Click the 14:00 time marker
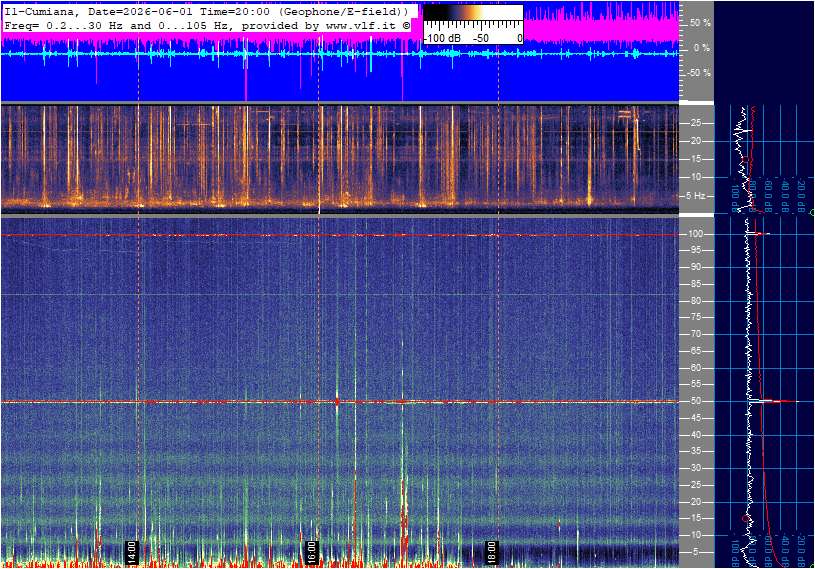The width and height of the screenshot is (815, 569). pyautogui.click(x=132, y=552)
